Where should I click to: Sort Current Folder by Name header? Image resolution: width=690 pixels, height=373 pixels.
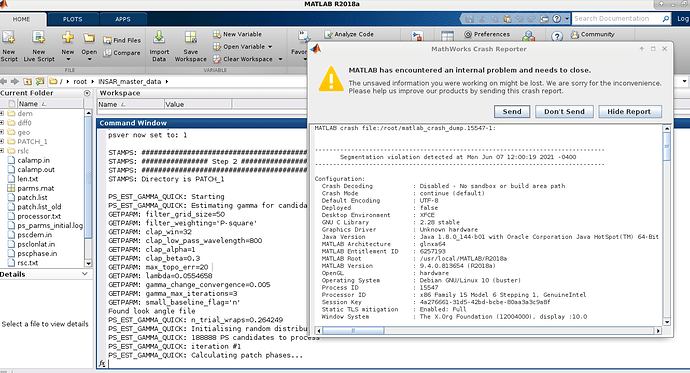coord(50,104)
